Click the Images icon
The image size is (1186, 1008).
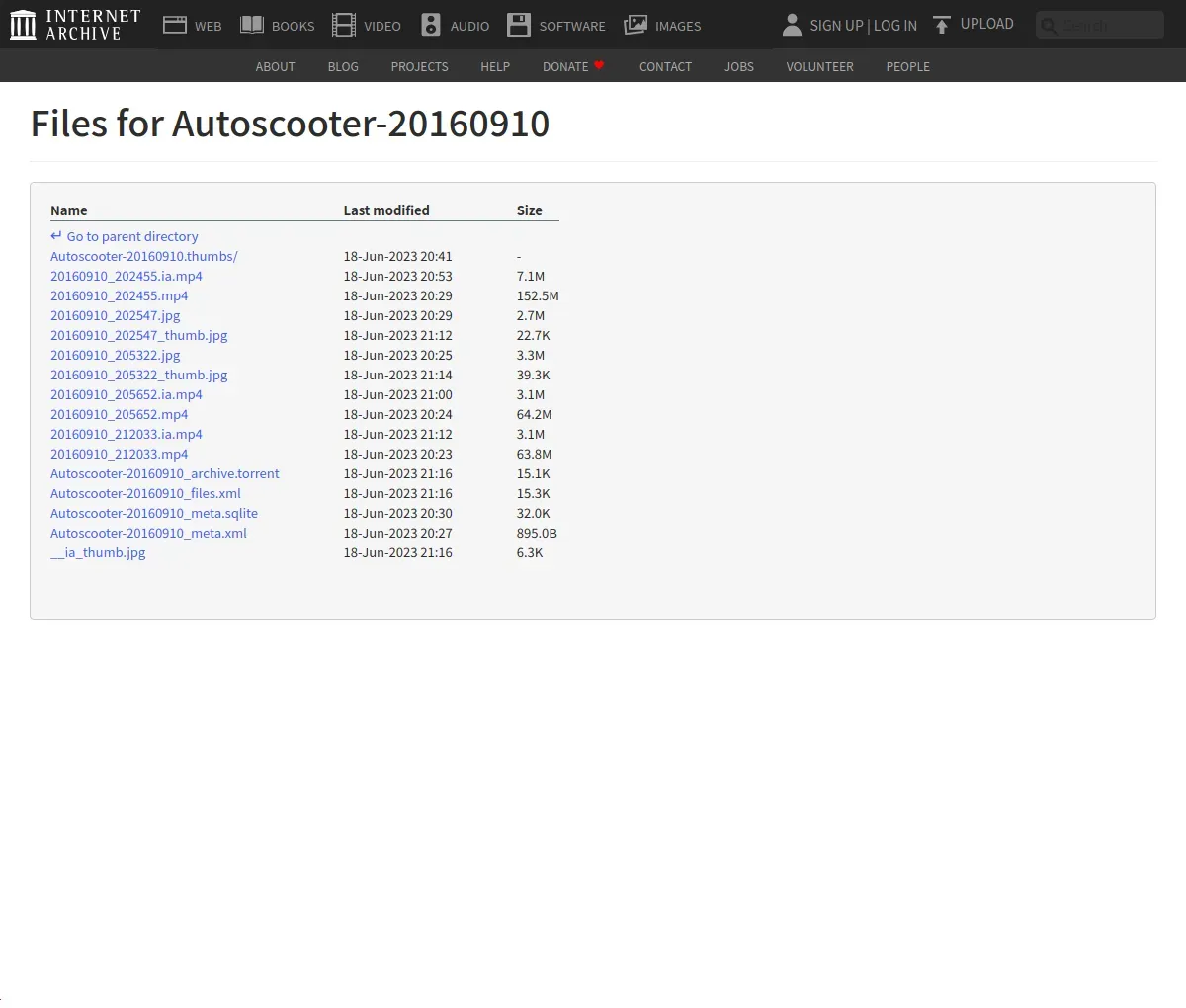point(635,25)
